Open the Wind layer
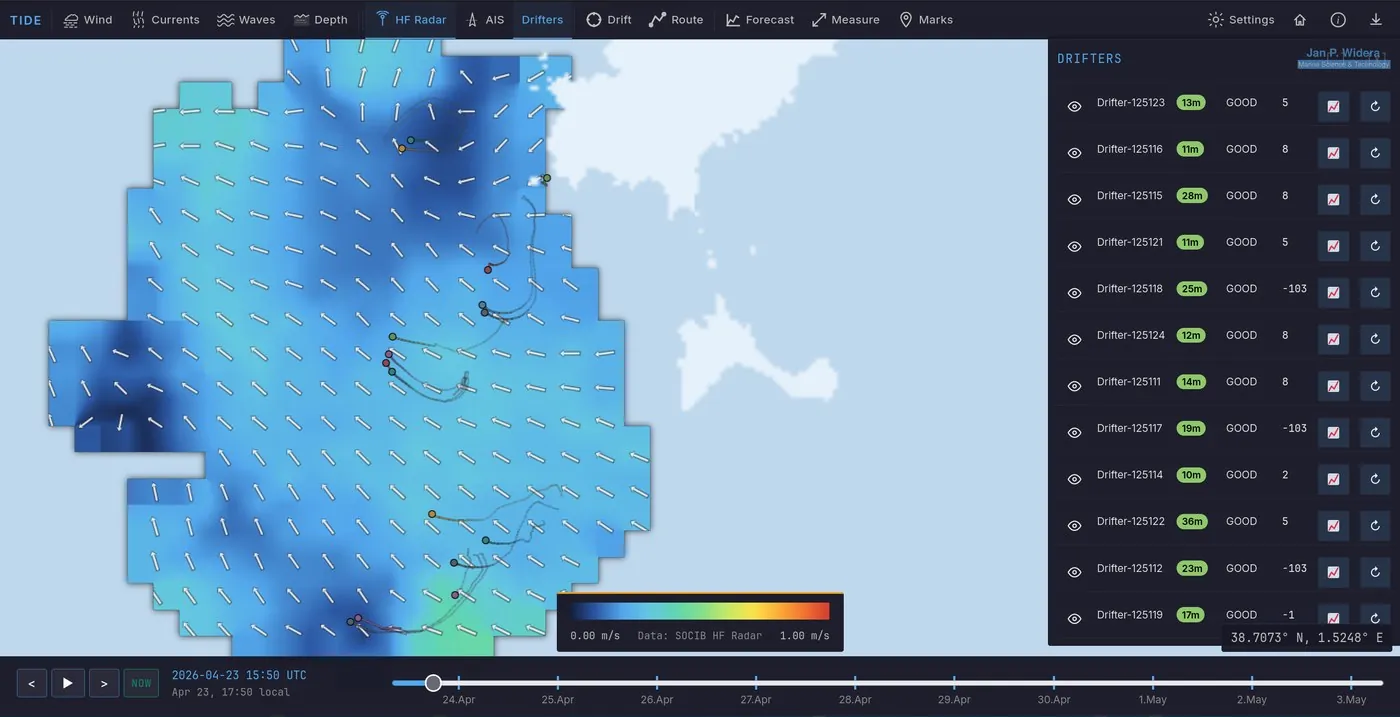 (x=88, y=19)
